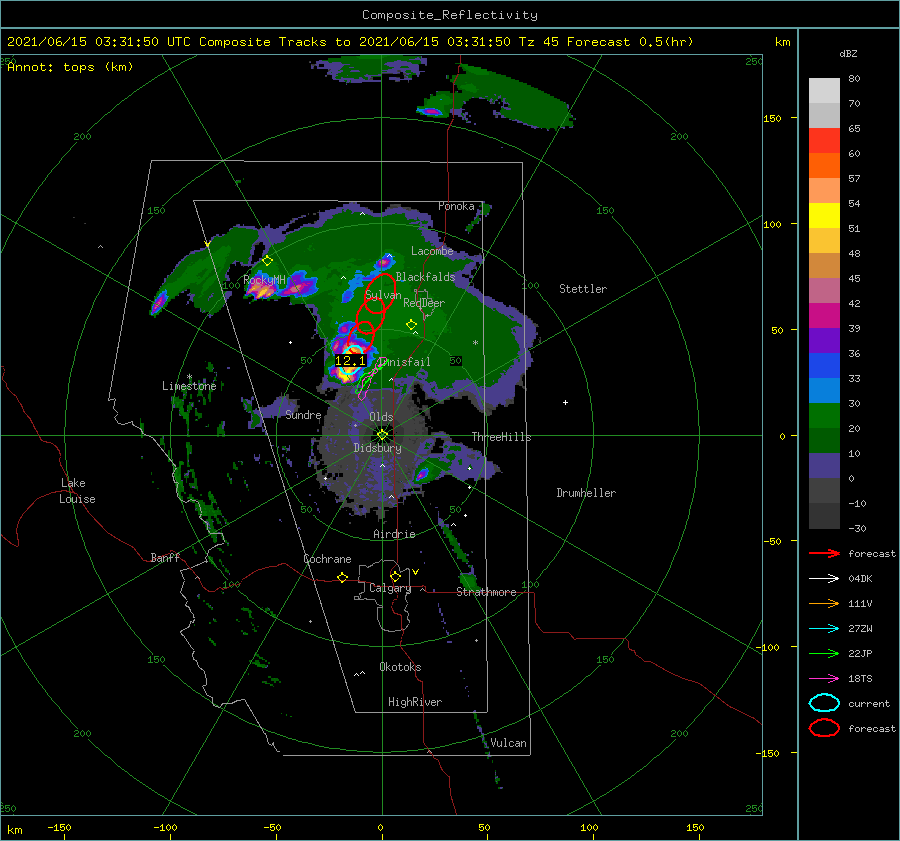The height and width of the screenshot is (841, 900).
Task: Click the 18TS legend text
Action: point(860,678)
